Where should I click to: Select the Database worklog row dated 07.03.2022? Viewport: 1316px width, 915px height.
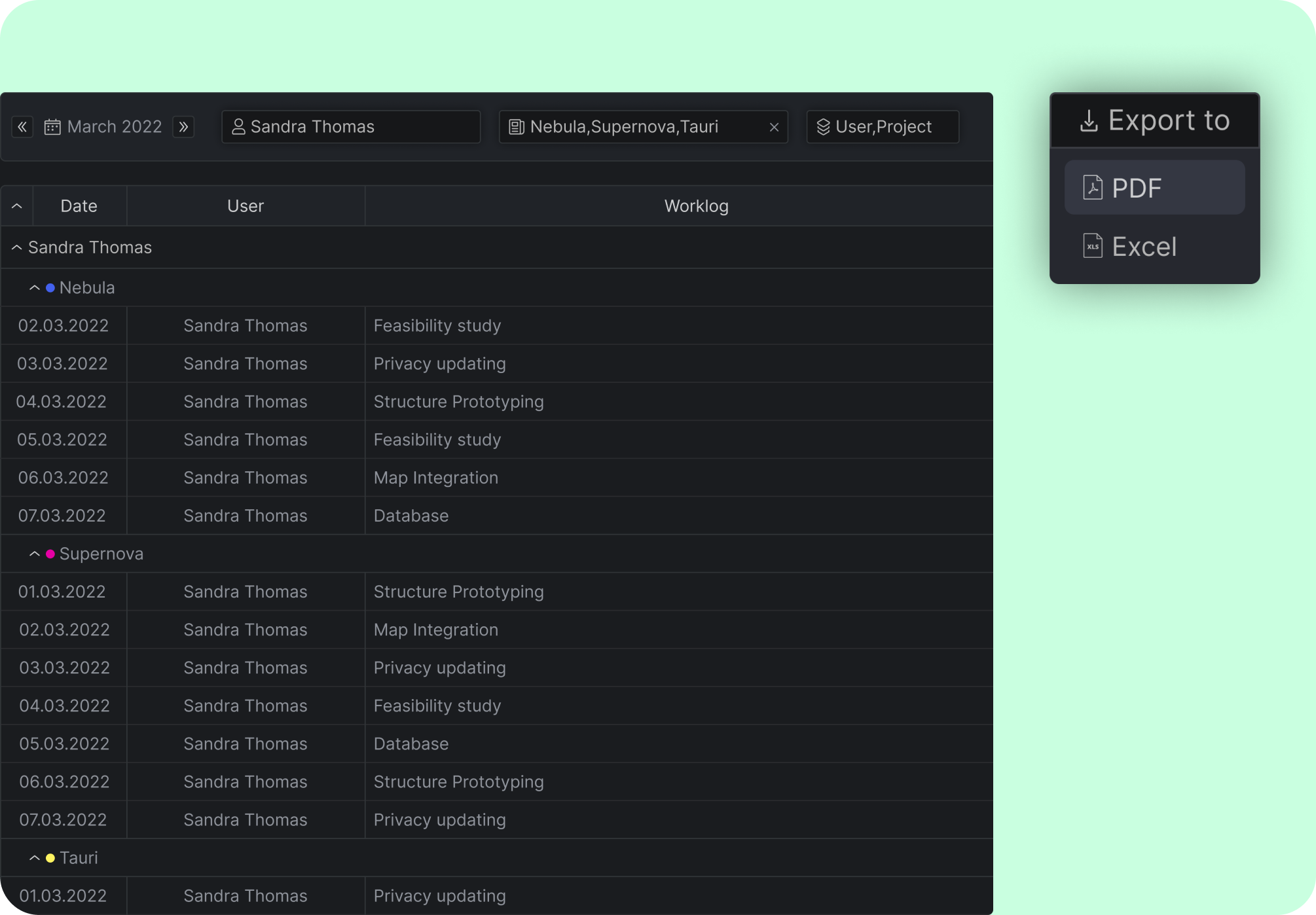coord(411,515)
